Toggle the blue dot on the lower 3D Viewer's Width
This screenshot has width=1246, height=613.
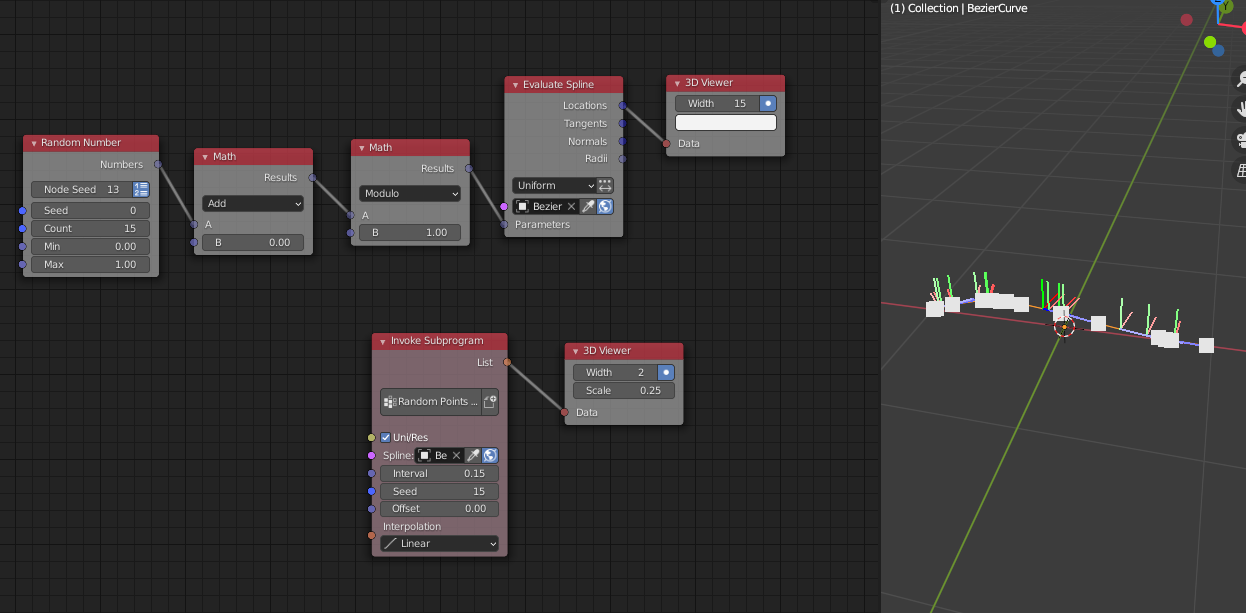click(x=665, y=371)
